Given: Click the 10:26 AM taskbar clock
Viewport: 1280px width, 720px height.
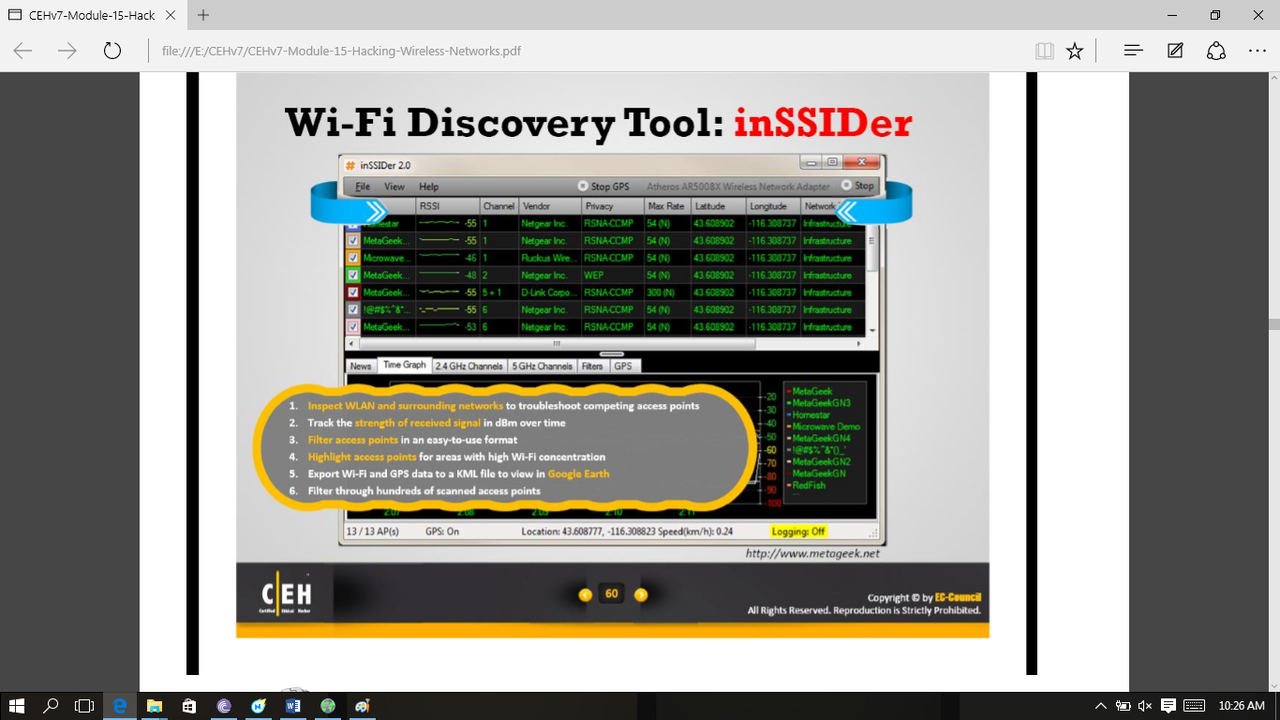Looking at the screenshot, I should 1241,706.
